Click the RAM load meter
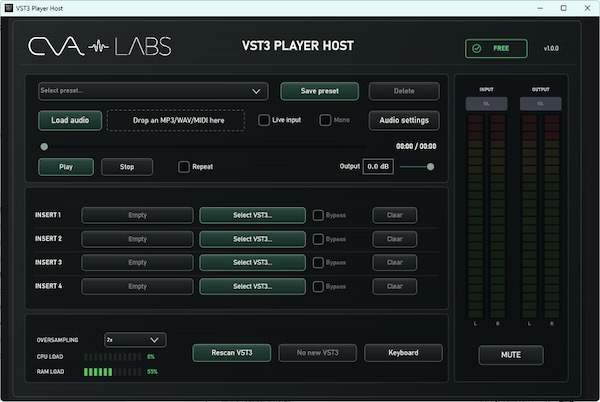600x402 pixels. [x=112, y=372]
